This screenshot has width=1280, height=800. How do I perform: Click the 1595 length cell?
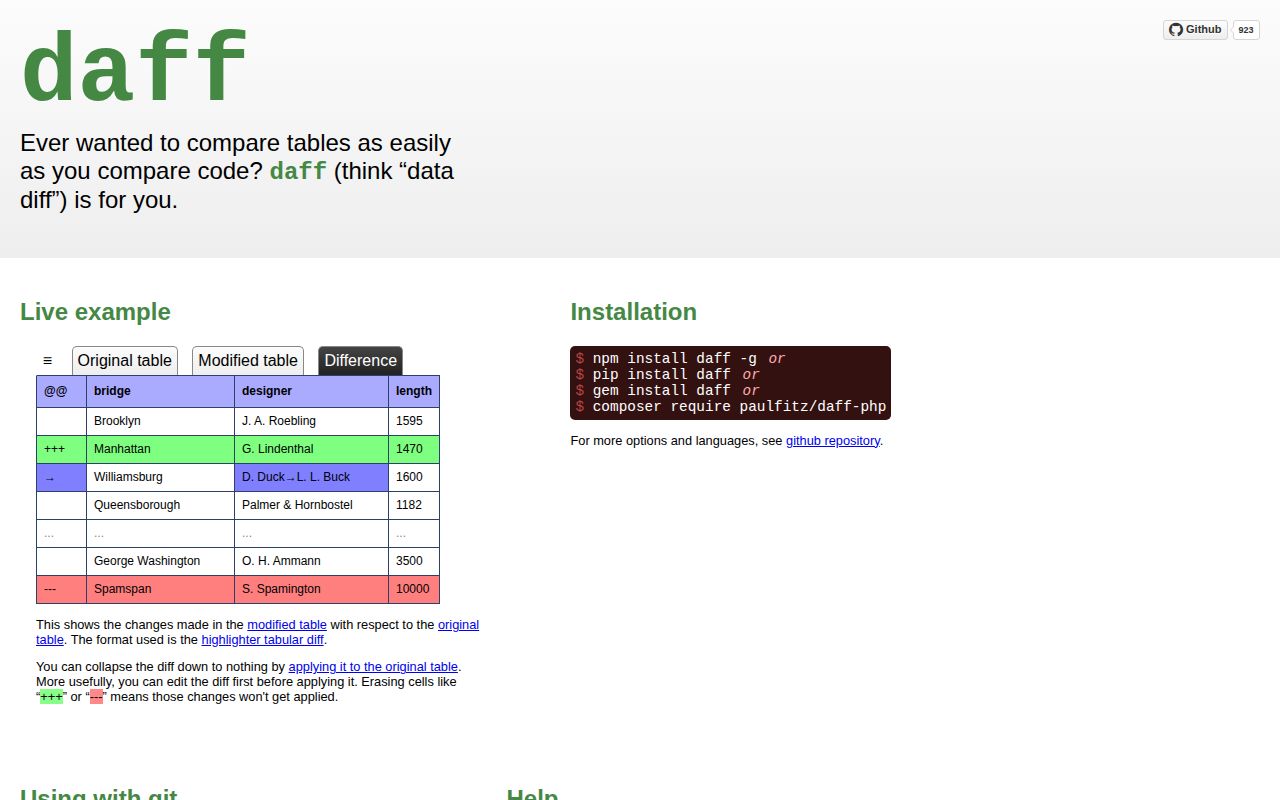(414, 422)
